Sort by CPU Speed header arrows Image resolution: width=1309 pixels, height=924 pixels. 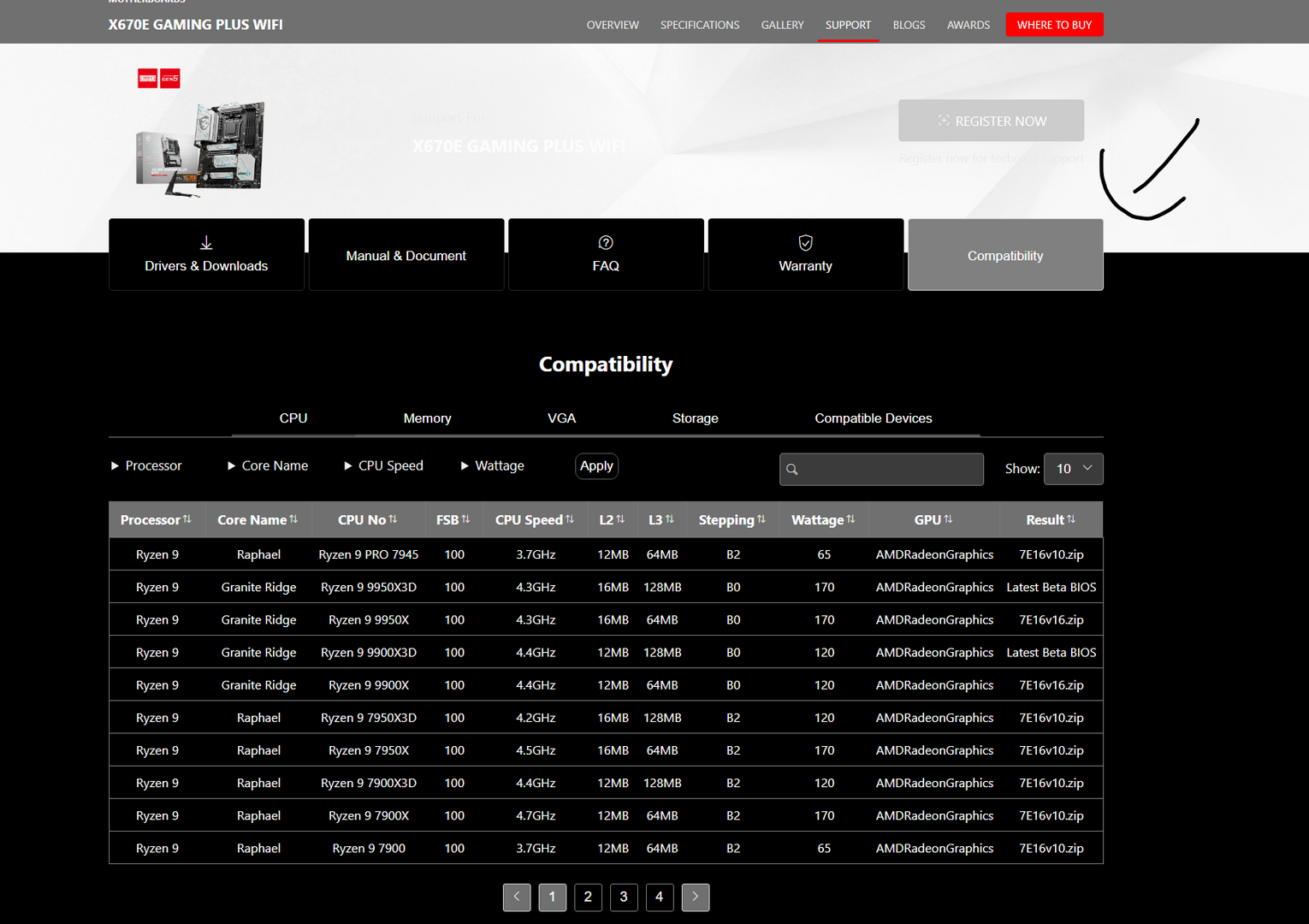click(570, 519)
